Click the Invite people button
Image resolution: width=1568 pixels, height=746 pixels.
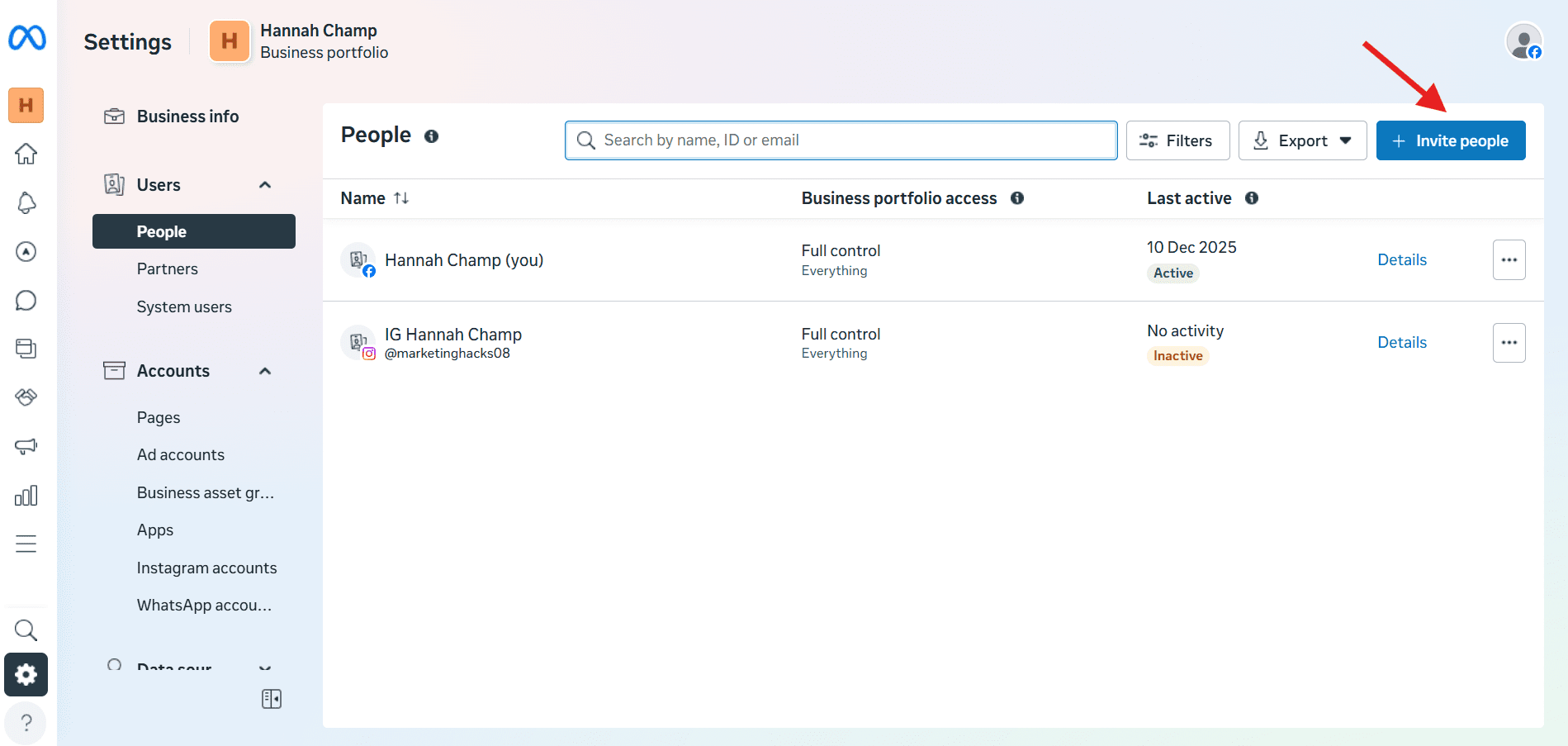click(1450, 140)
